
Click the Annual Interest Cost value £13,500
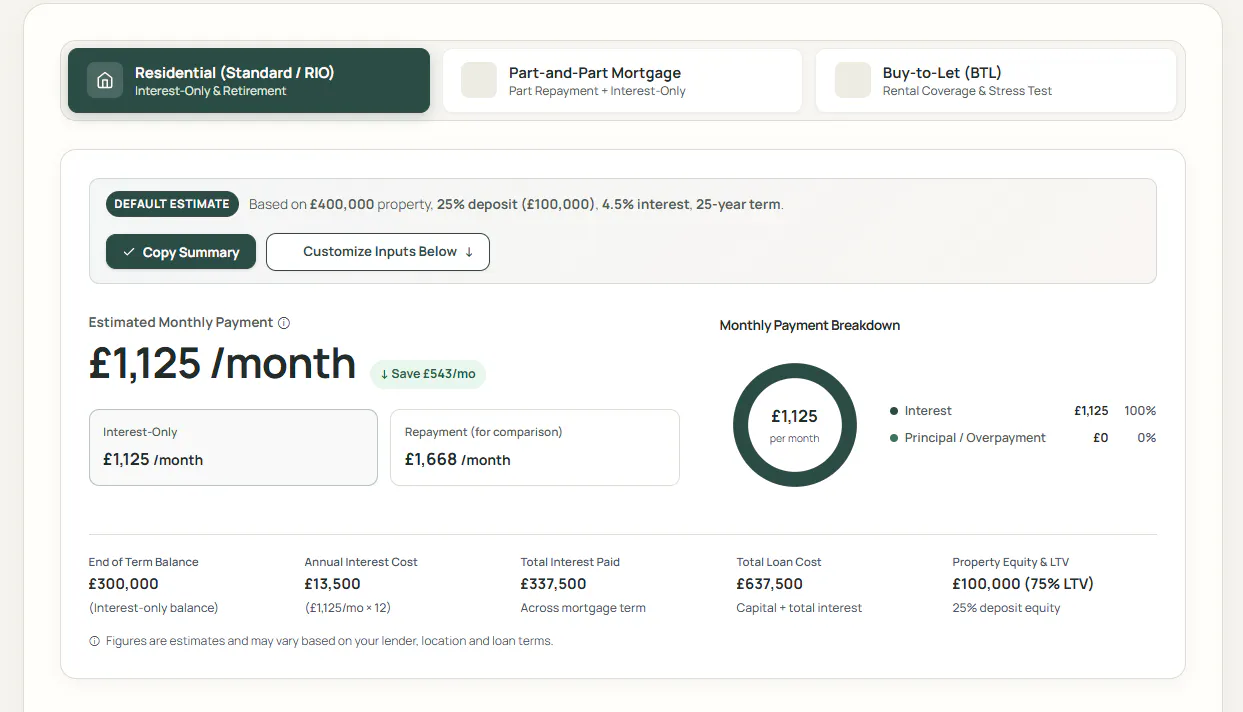333,584
